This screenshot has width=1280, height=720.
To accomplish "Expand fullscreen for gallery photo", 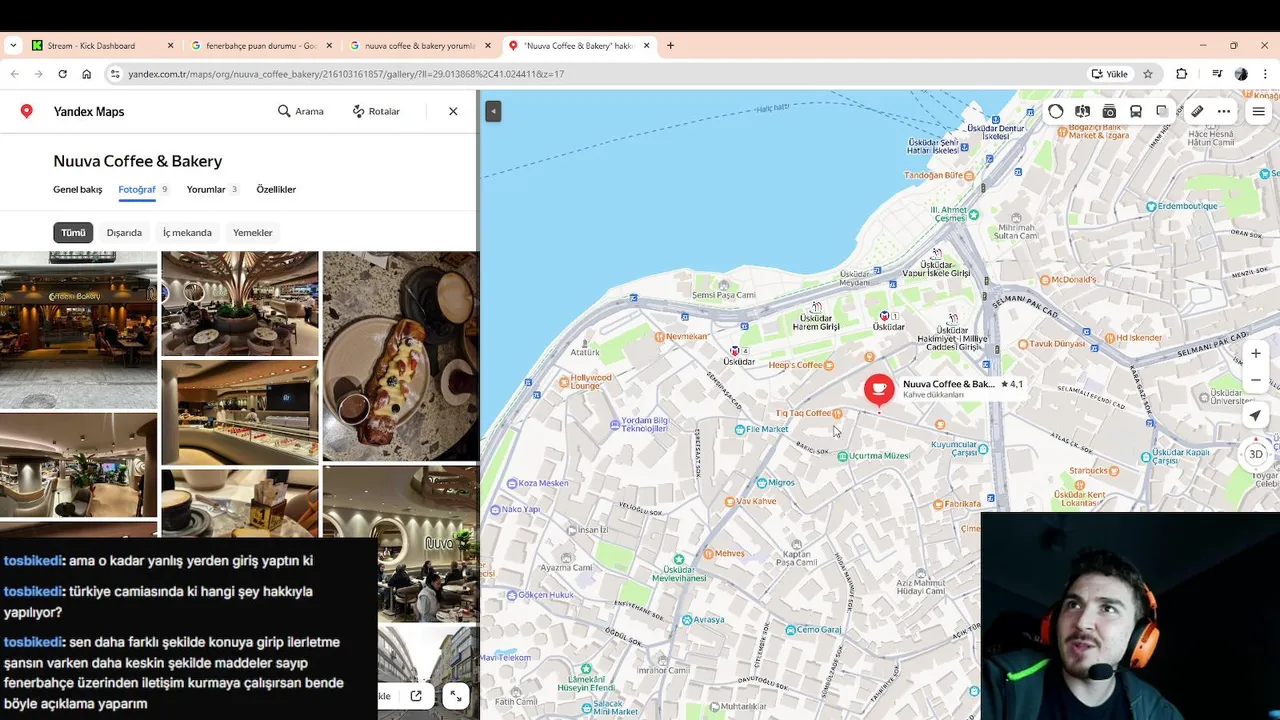I will [x=455, y=696].
